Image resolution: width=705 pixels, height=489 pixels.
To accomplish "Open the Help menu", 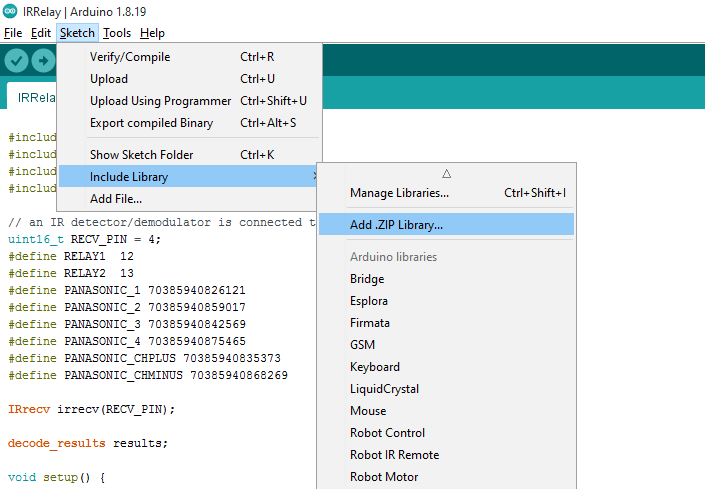I will [152, 33].
